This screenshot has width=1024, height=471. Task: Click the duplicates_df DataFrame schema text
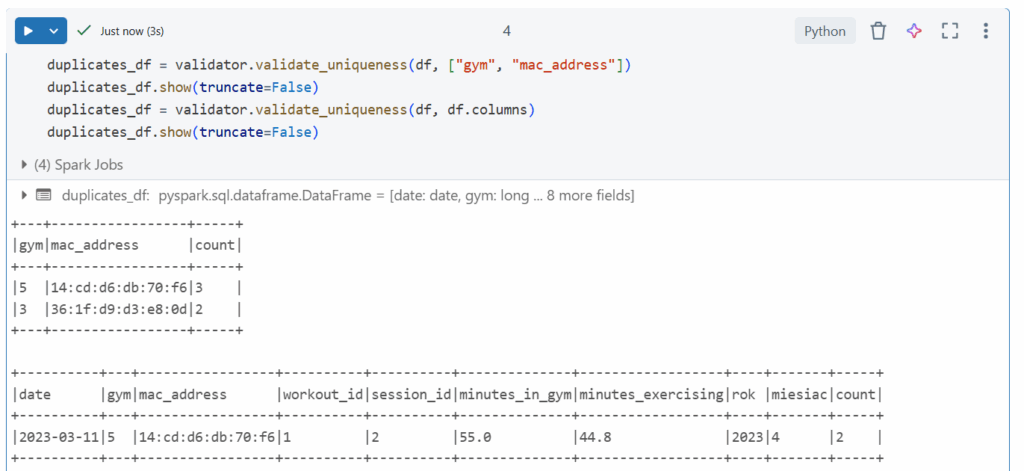[x=347, y=195]
